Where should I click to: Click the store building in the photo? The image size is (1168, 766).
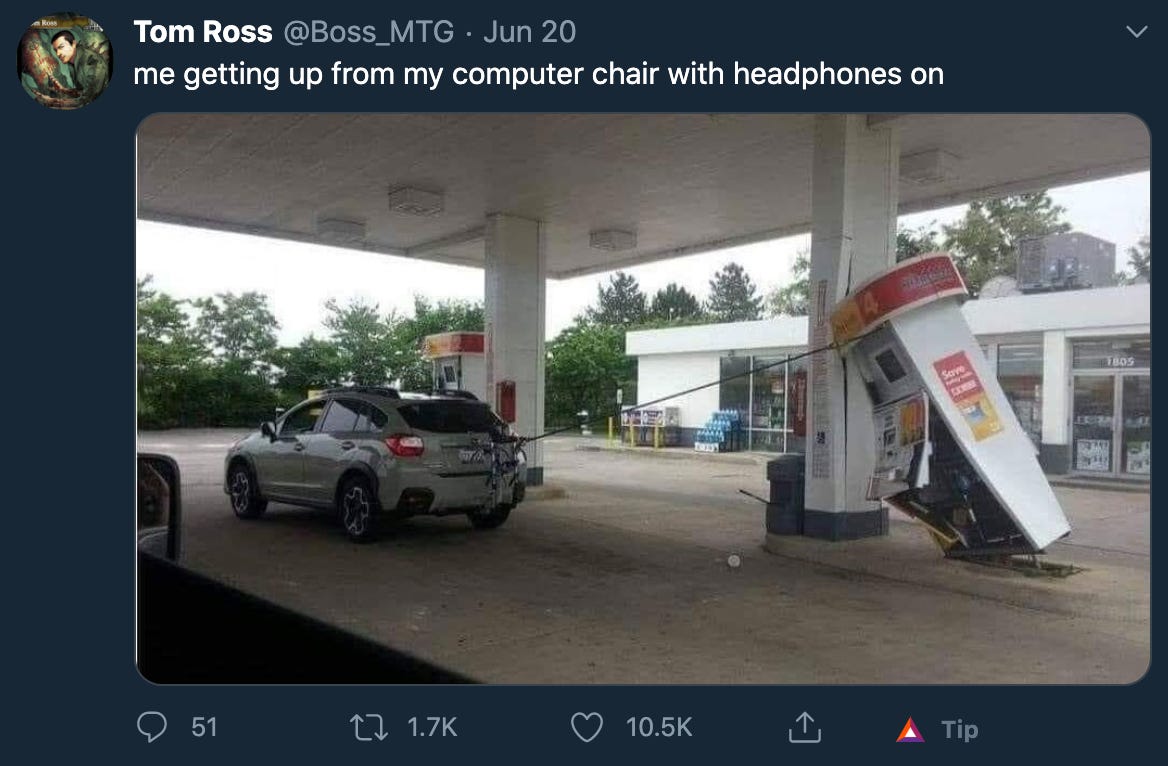tap(886, 387)
